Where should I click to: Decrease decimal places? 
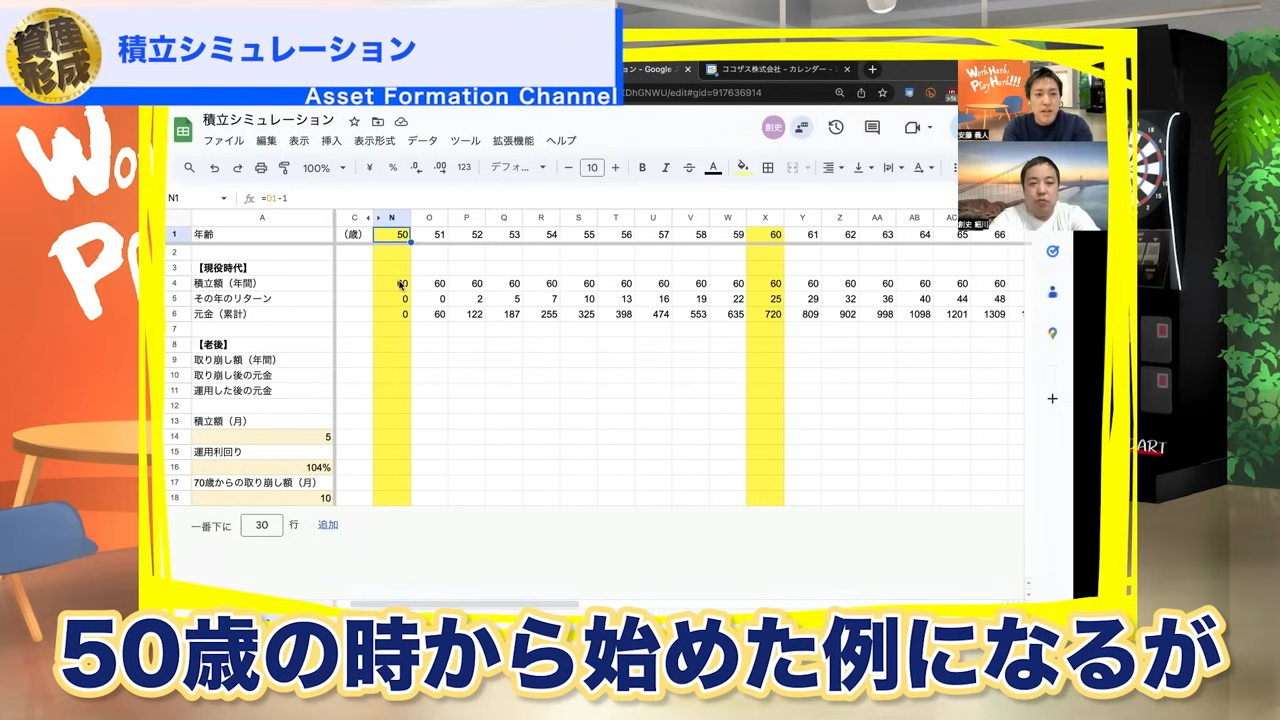coord(415,167)
